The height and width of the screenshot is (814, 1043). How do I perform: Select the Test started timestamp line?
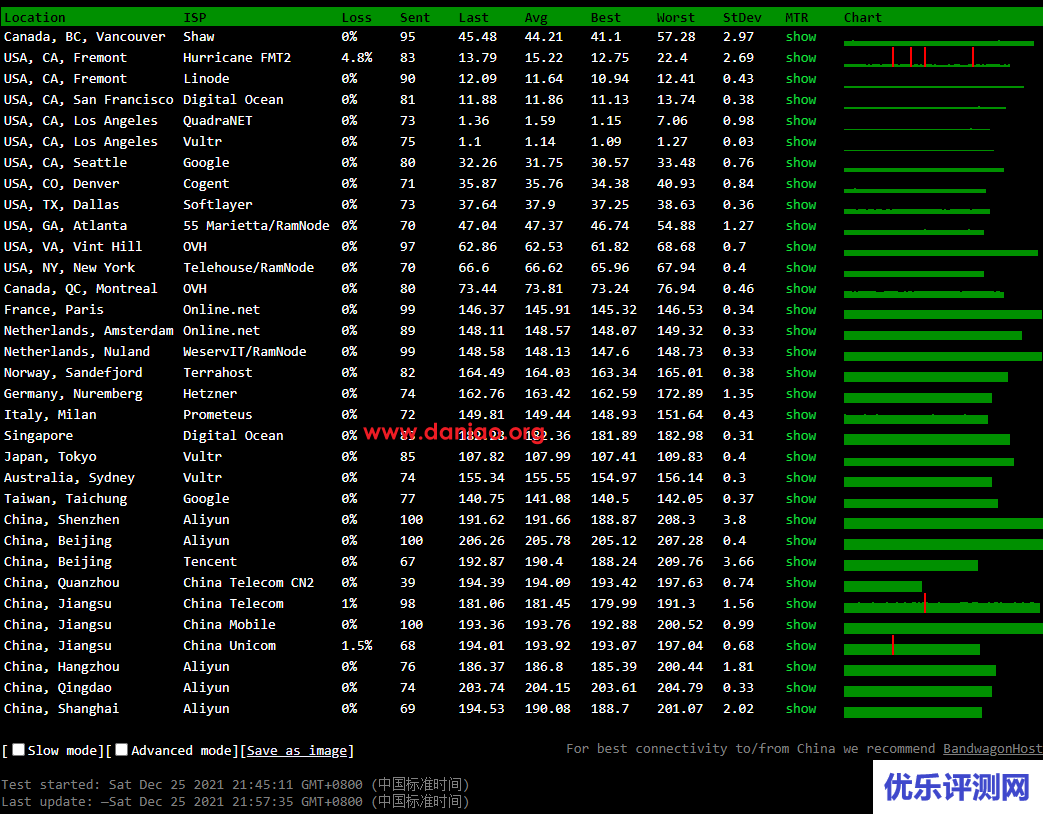pos(235,784)
